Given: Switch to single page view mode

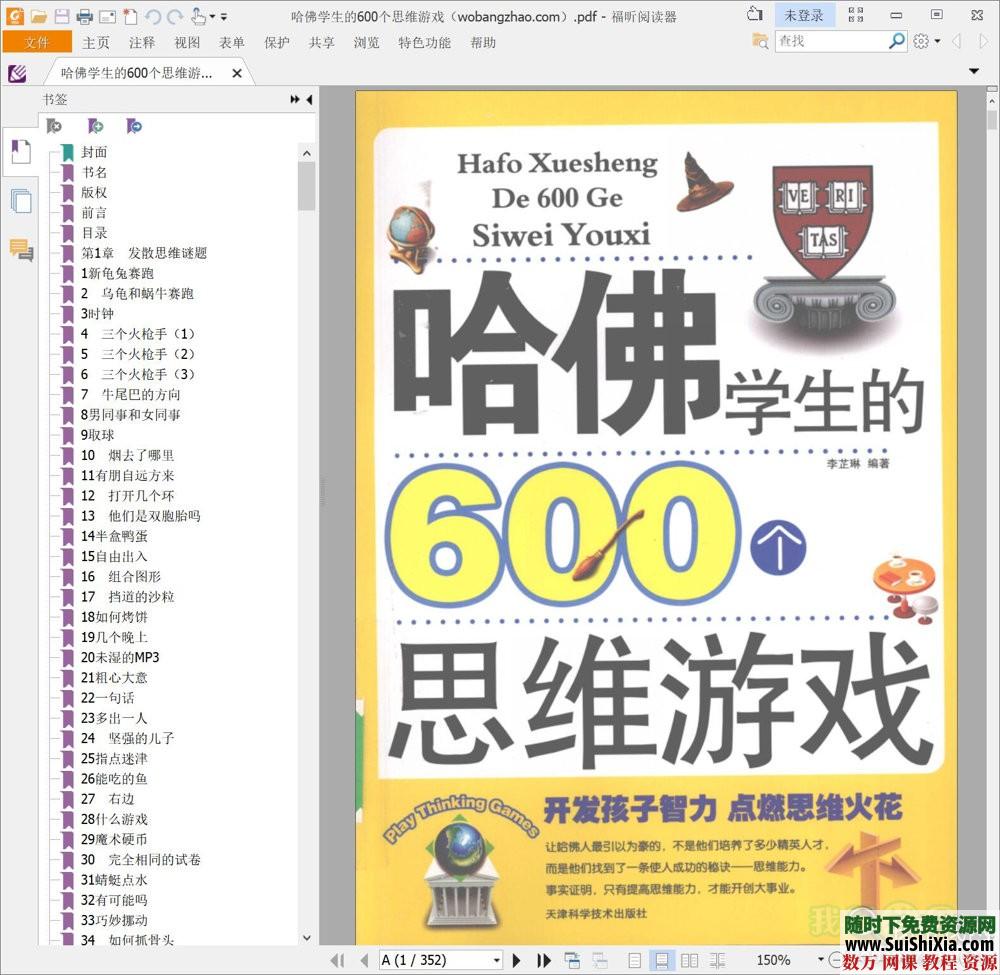Looking at the screenshot, I should pos(635,960).
